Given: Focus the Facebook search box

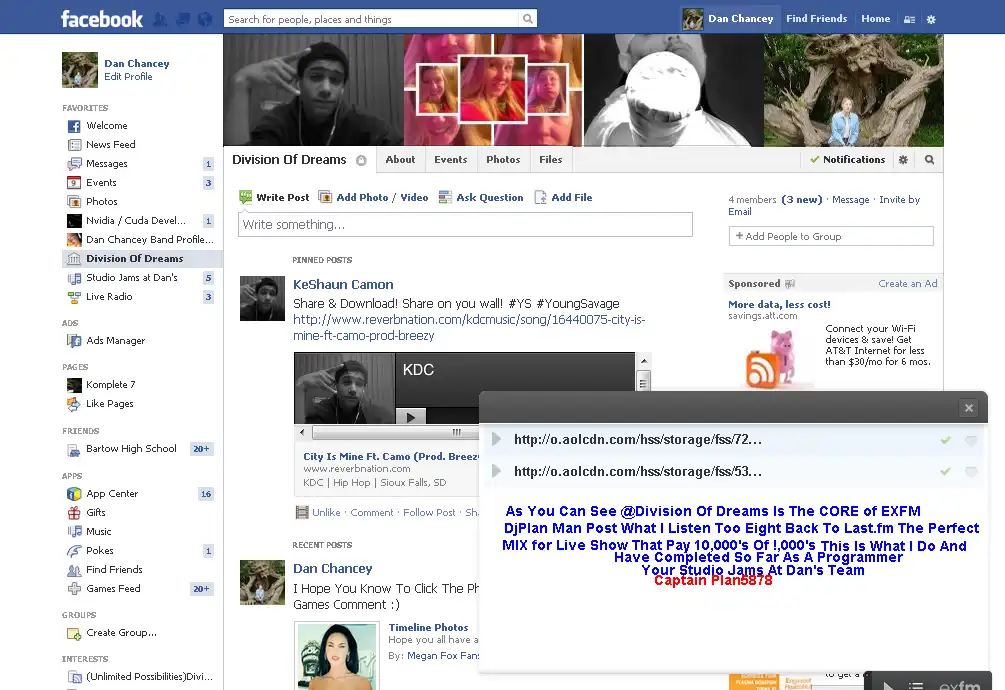Looking at the screenshot, I should pyautogui.click(x=372, y=19).
